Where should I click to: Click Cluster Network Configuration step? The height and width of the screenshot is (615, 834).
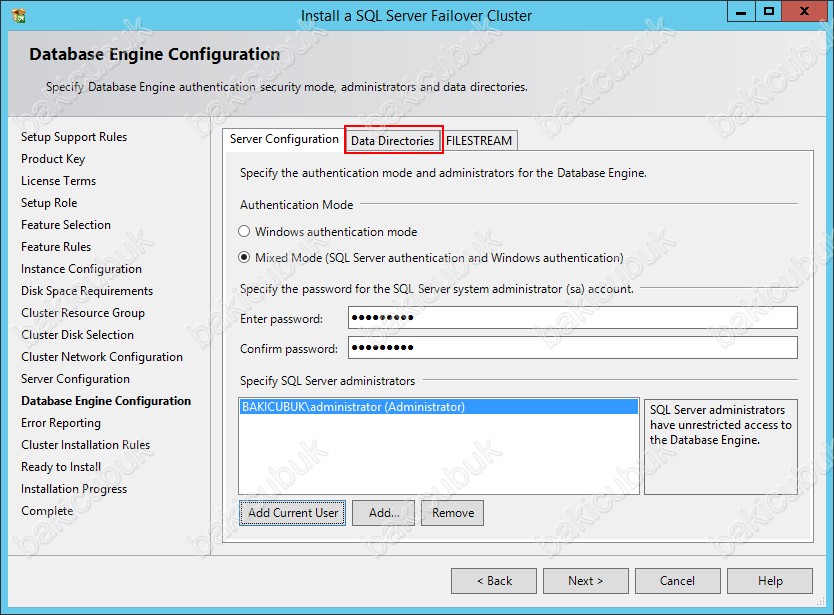102,356
